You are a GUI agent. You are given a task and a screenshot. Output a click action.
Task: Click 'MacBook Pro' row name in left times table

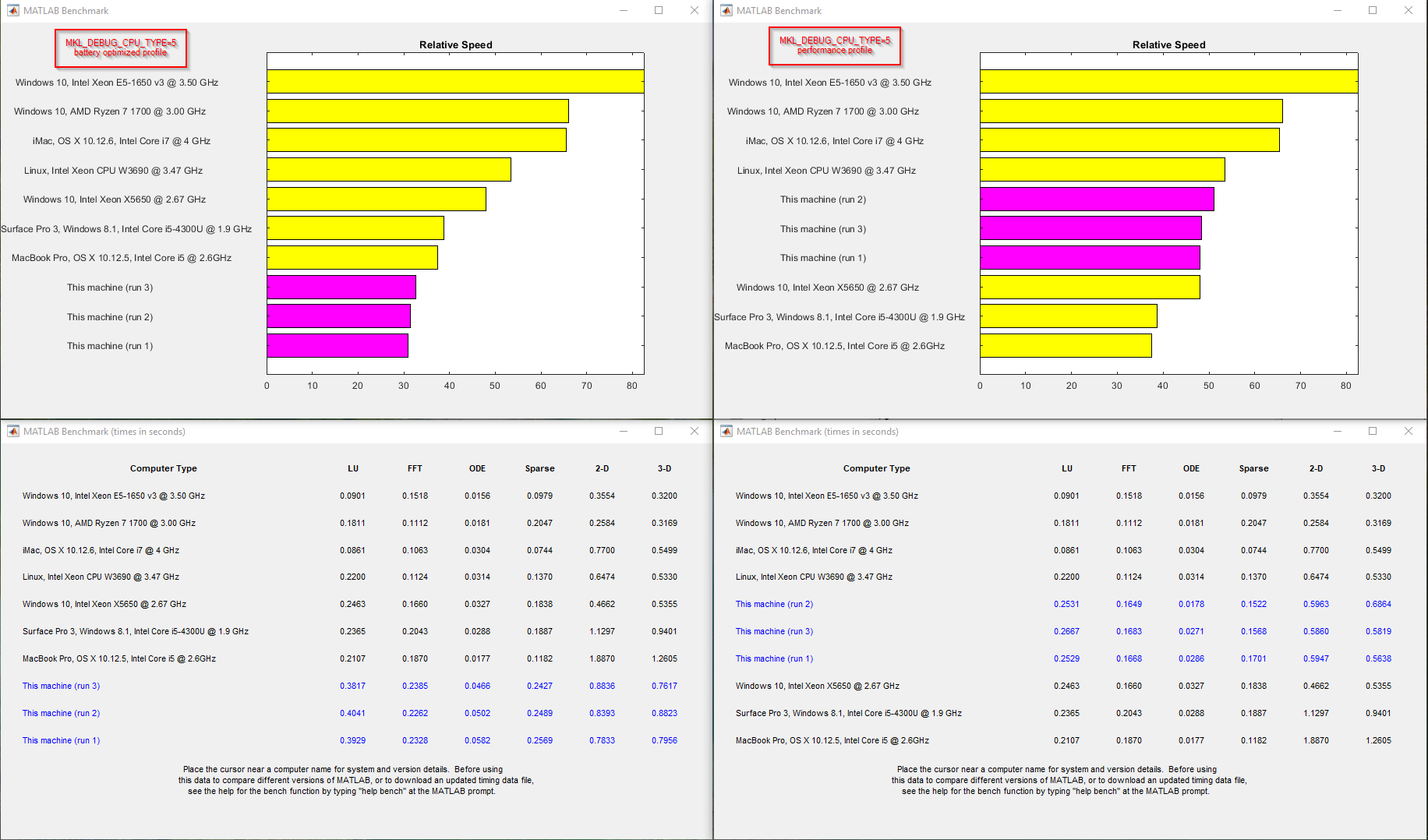(119, 658)
